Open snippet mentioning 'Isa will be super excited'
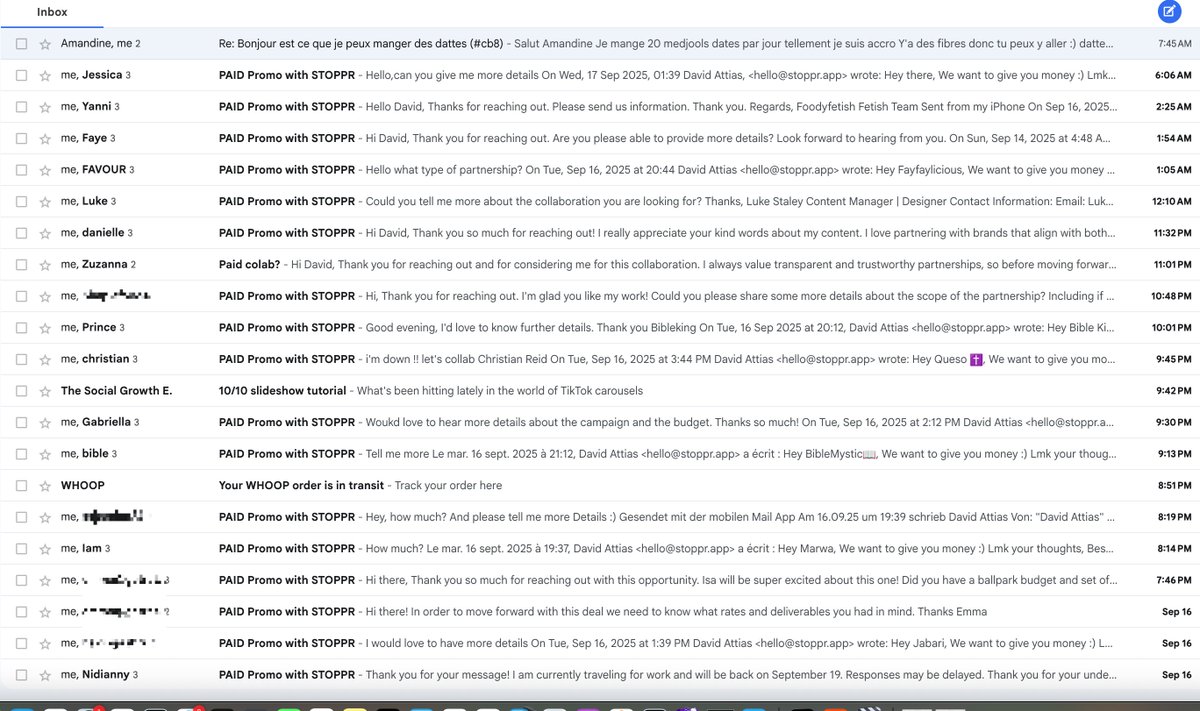The image size is (1200, 711). point(740,580)
